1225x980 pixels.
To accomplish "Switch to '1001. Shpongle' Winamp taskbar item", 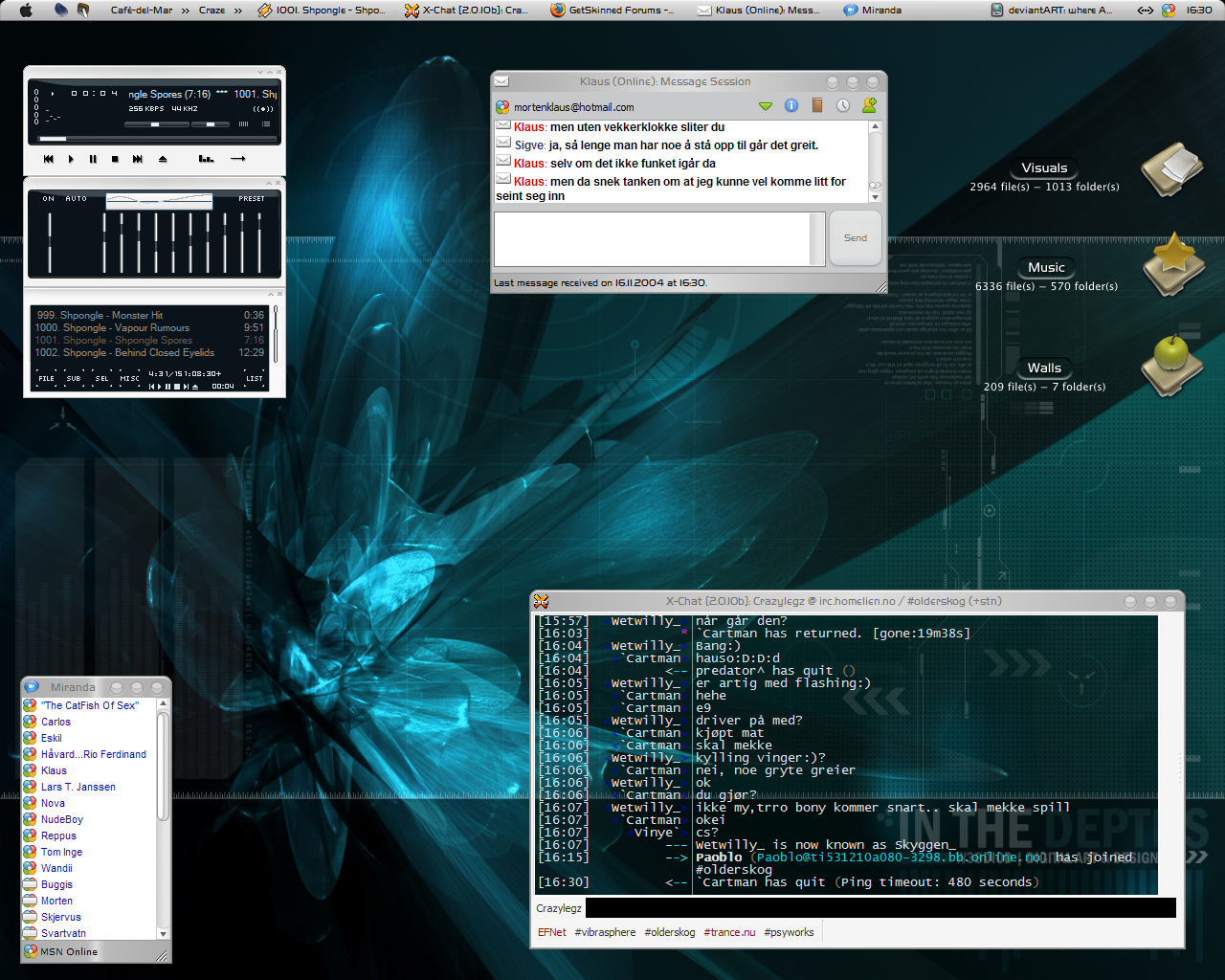I will (322, 10).
